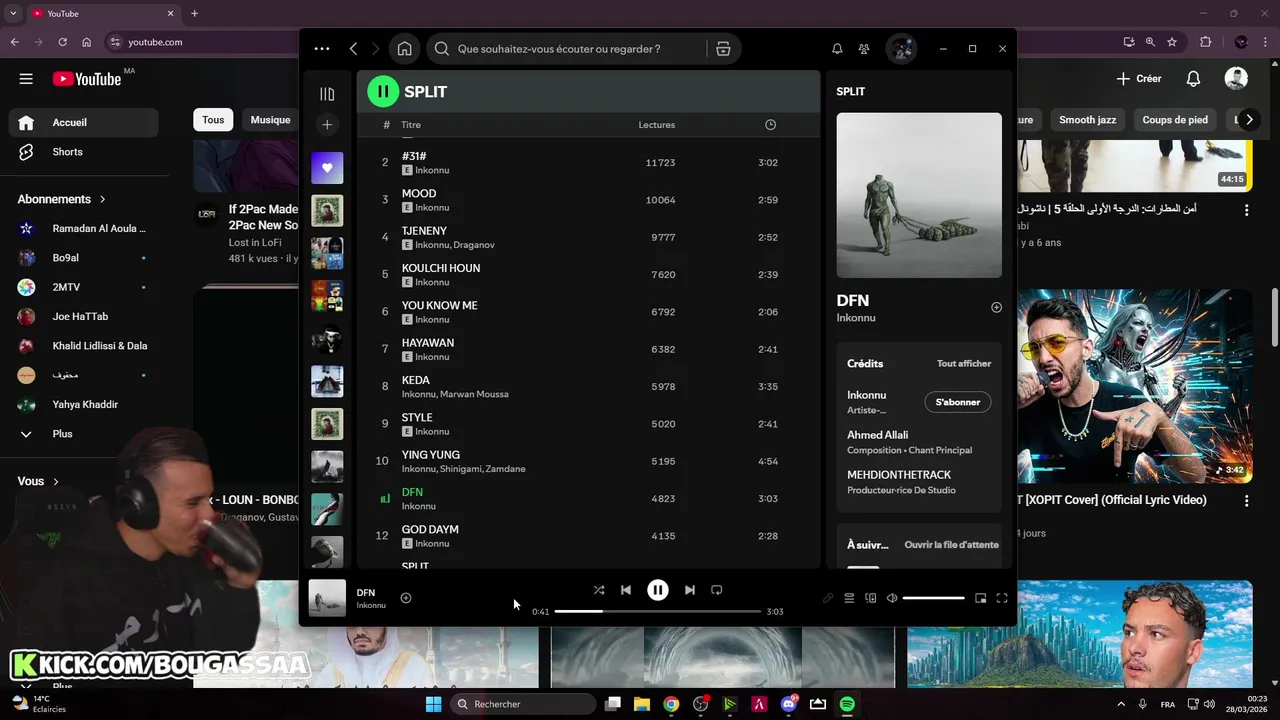Viewport: 1280px width, 720px height.
Task: Open the YouTube hamburger menu
Action: 26,79
